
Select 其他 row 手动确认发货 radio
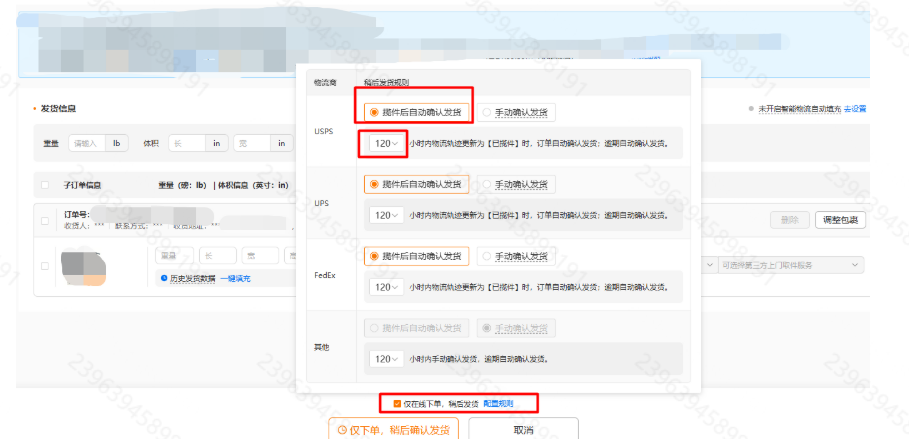point(516,328)
